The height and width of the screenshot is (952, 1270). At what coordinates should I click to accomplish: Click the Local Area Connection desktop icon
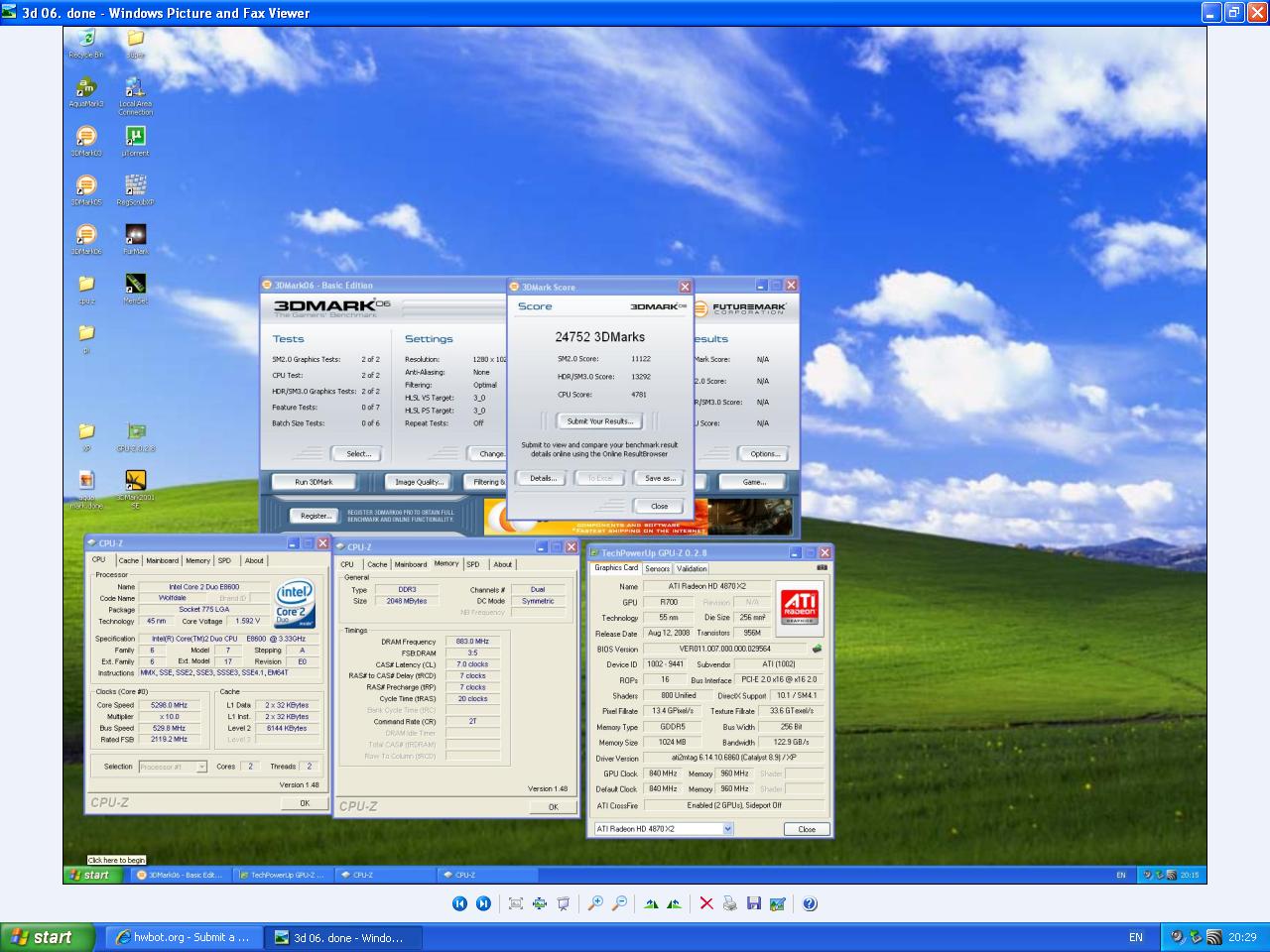(x=136, y=95)
